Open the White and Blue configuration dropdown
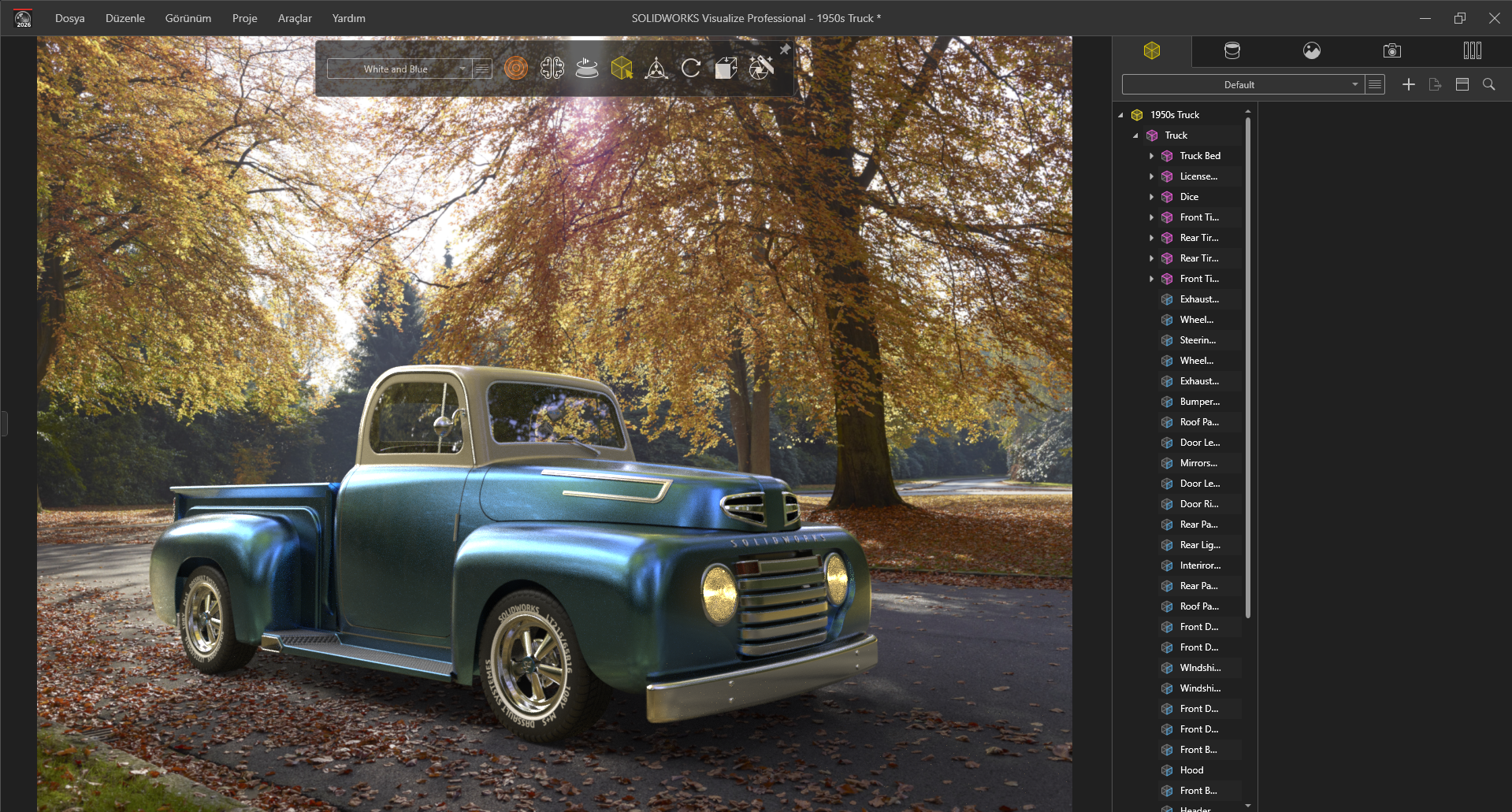The width and height of the screenshot is (1512, 812). click(x=463, y=69)
